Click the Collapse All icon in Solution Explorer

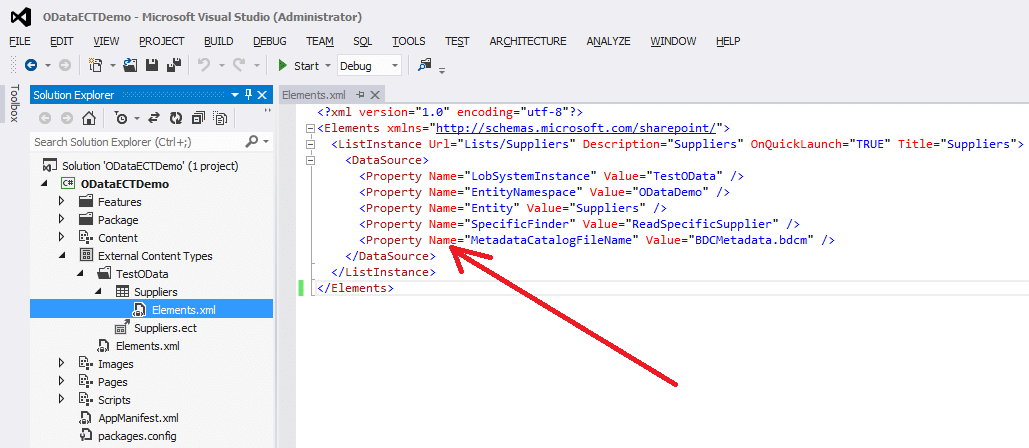[198, 119]
